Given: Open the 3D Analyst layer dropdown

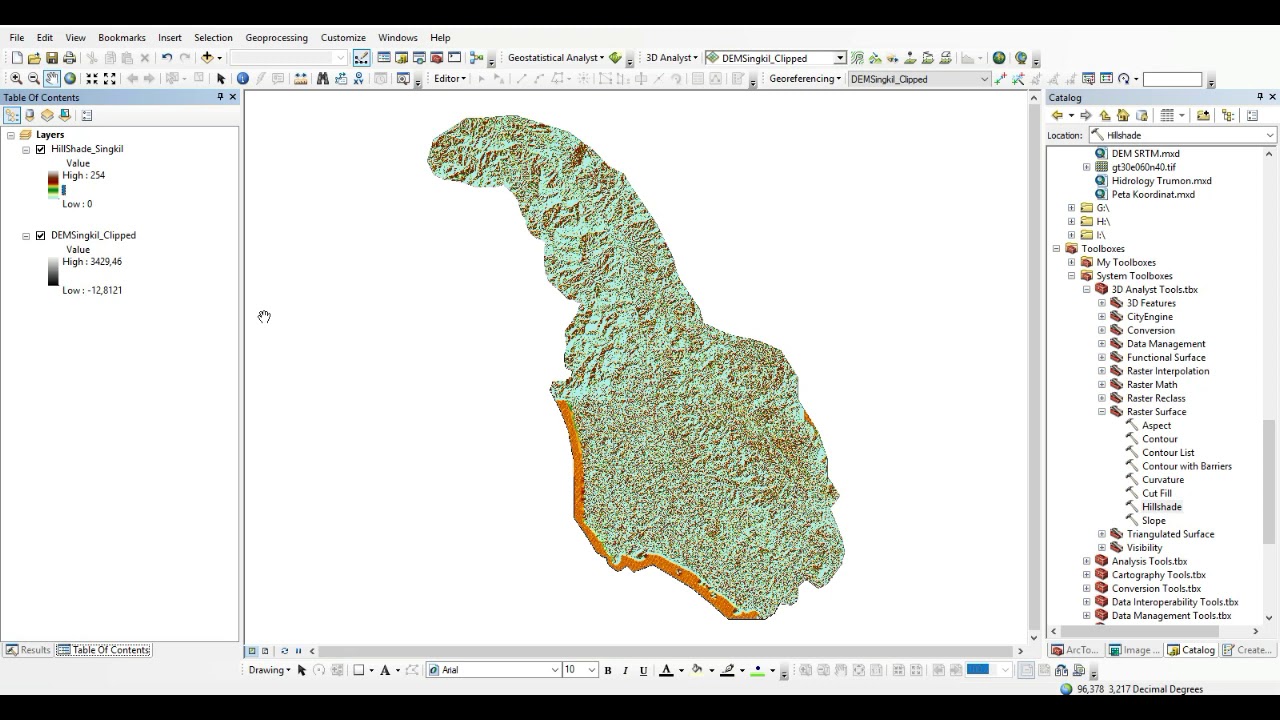Looking at the screenshot, I should coord(840,58).
